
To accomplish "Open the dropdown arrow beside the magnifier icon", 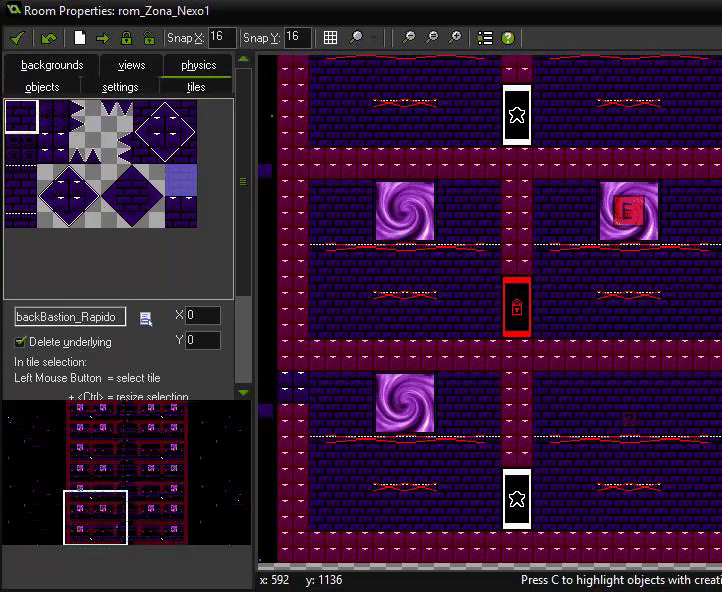I will [374, 38].
